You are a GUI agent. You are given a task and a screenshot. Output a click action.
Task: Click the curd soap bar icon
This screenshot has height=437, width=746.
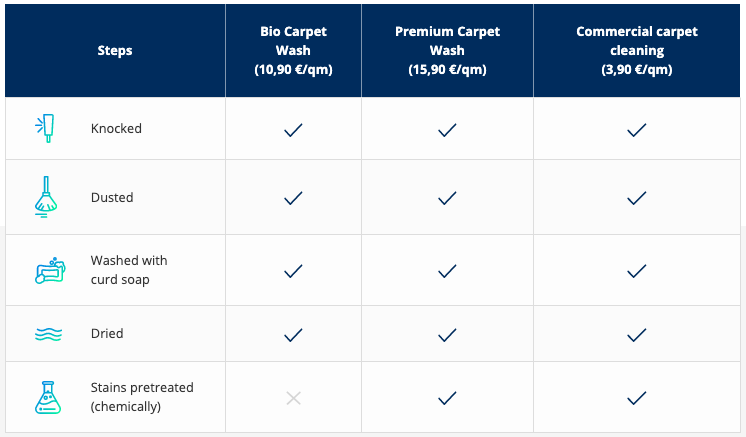click(x=50, y=271)
